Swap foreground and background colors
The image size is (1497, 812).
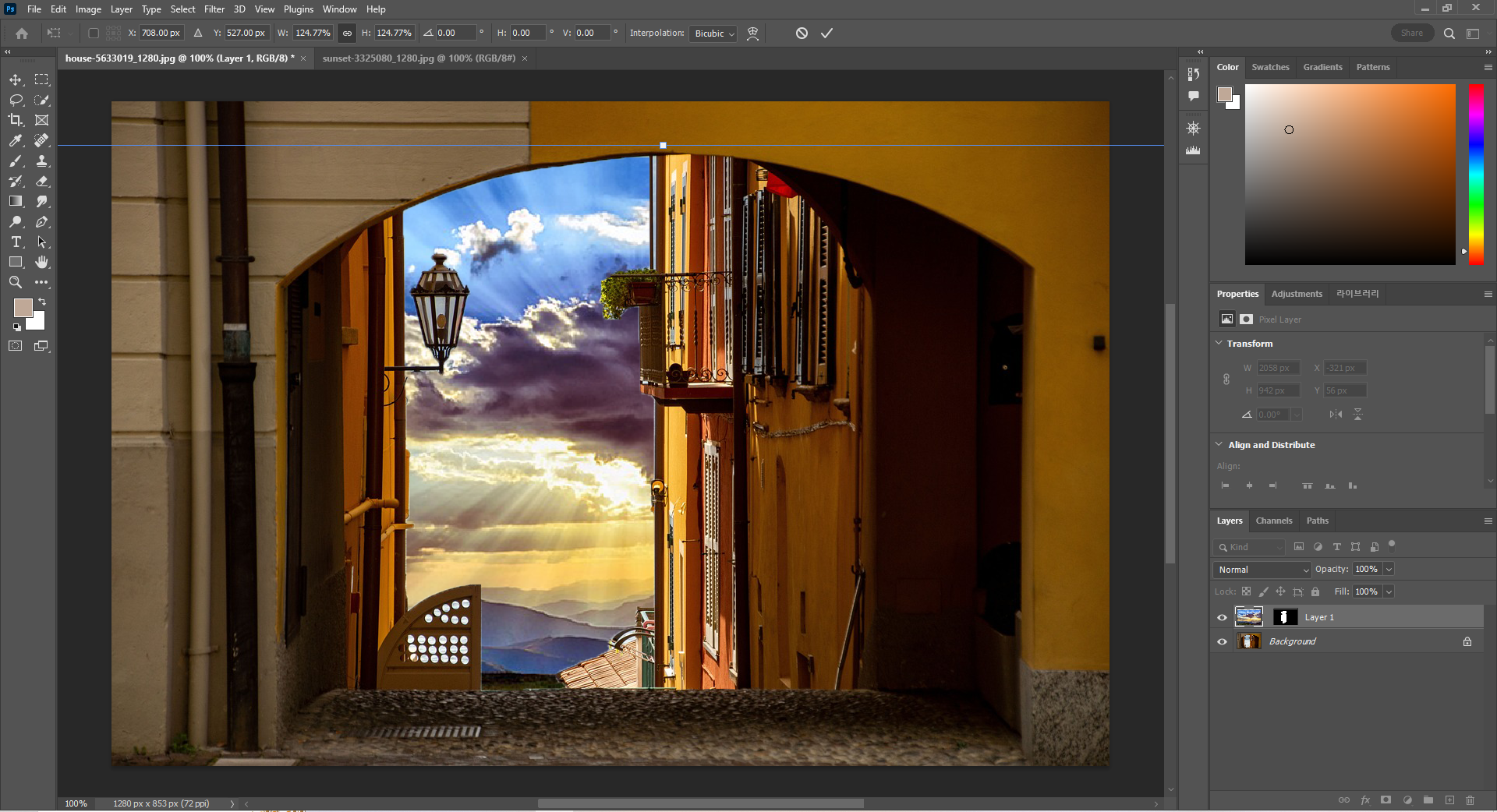pyautogui.click(x=42, y=302)
